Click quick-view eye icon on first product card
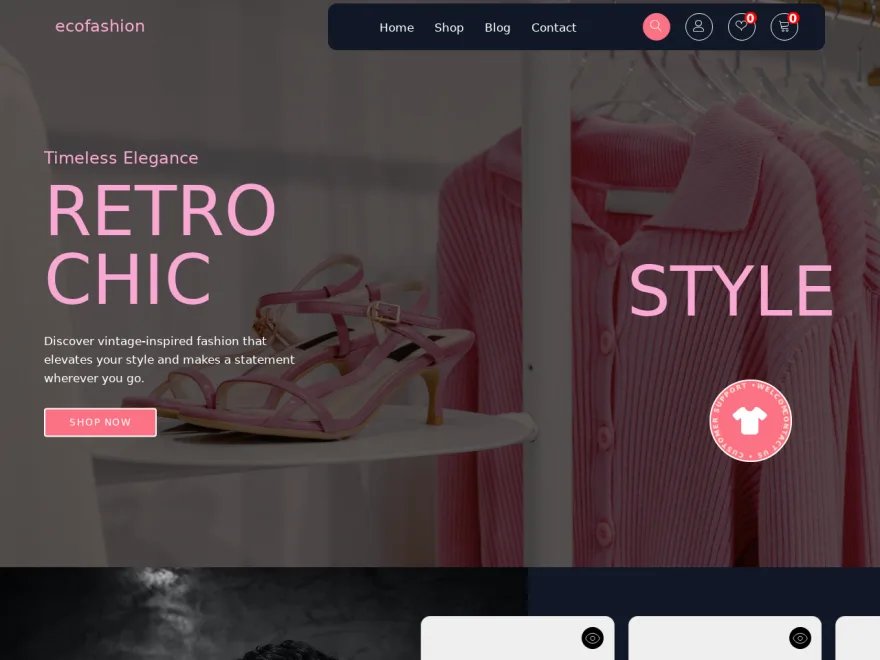This screenshot has width=880, height=660. click(592, 638)
